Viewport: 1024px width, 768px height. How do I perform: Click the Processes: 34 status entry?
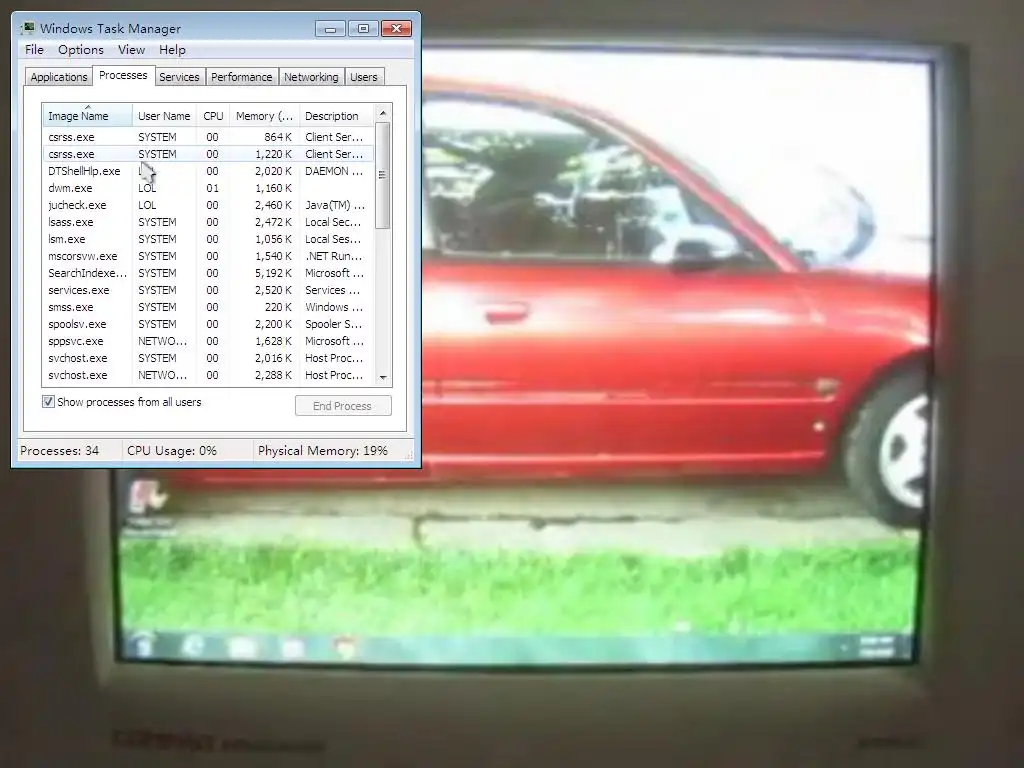pyautogui.click(x=59, y=451)
